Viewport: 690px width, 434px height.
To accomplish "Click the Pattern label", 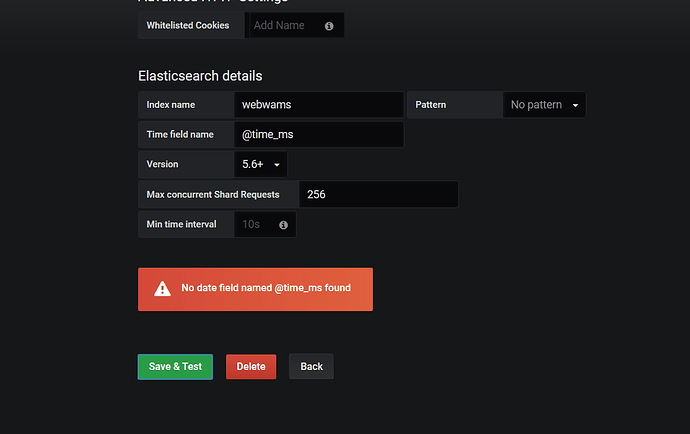I will (x=431, y=105).
